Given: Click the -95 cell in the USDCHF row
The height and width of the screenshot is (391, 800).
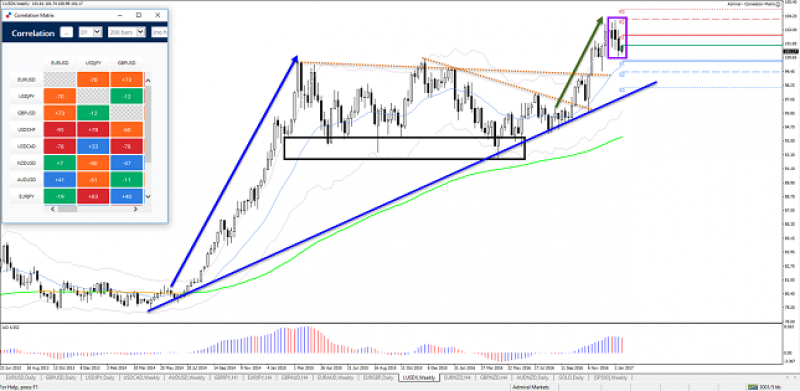Looking at the screenshot, I should coord(60,130).
